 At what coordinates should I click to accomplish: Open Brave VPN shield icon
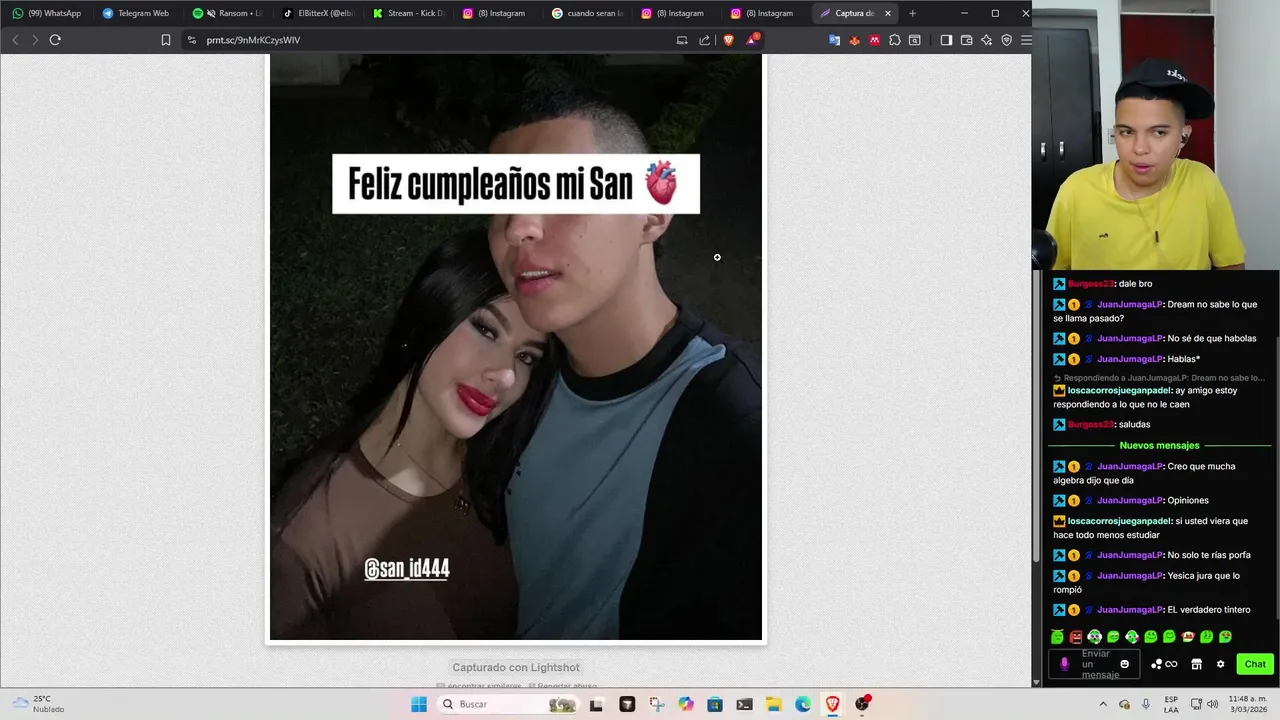tap(1006, 40)
